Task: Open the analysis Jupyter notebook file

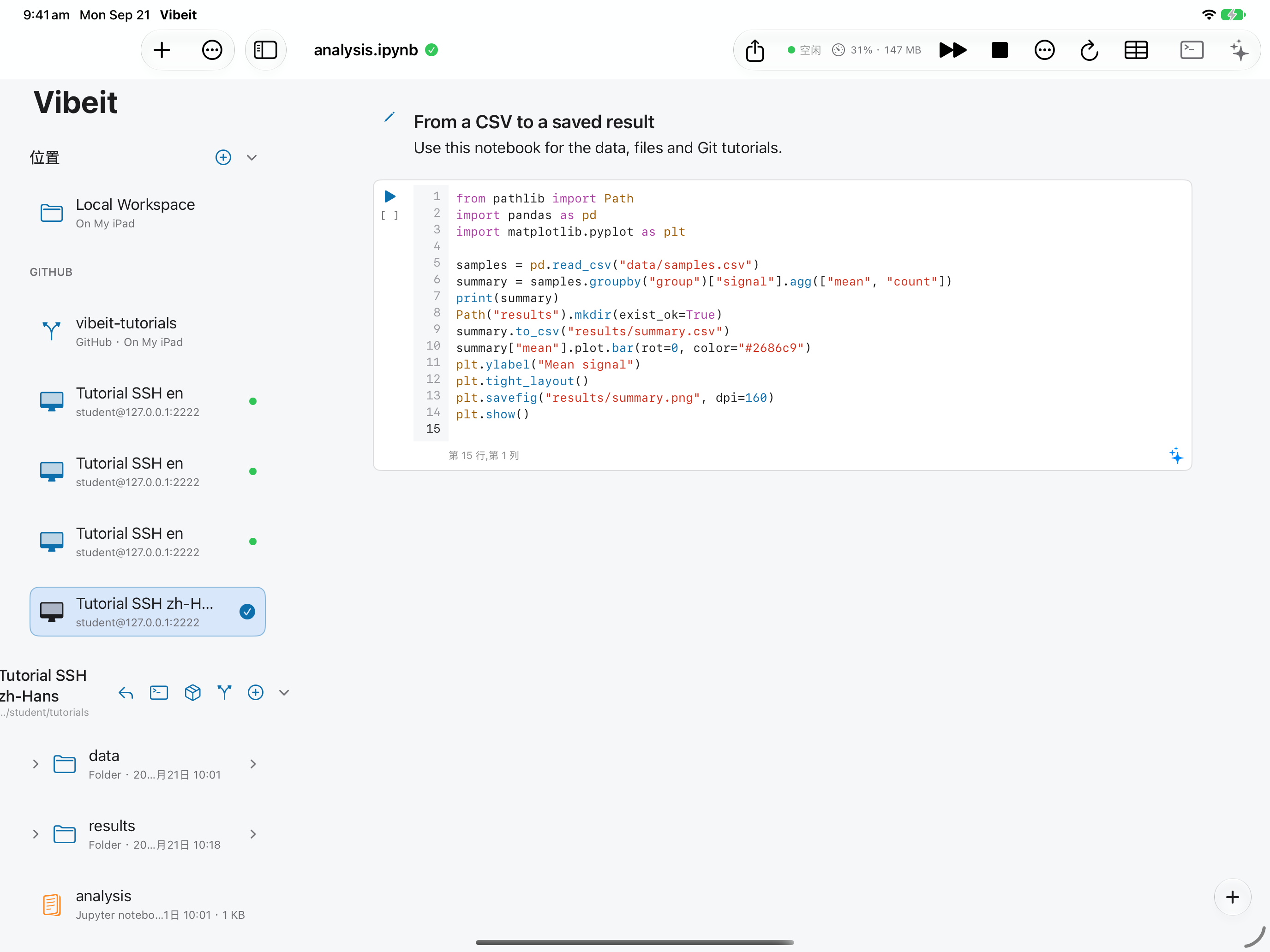Action: coord(148,904)
